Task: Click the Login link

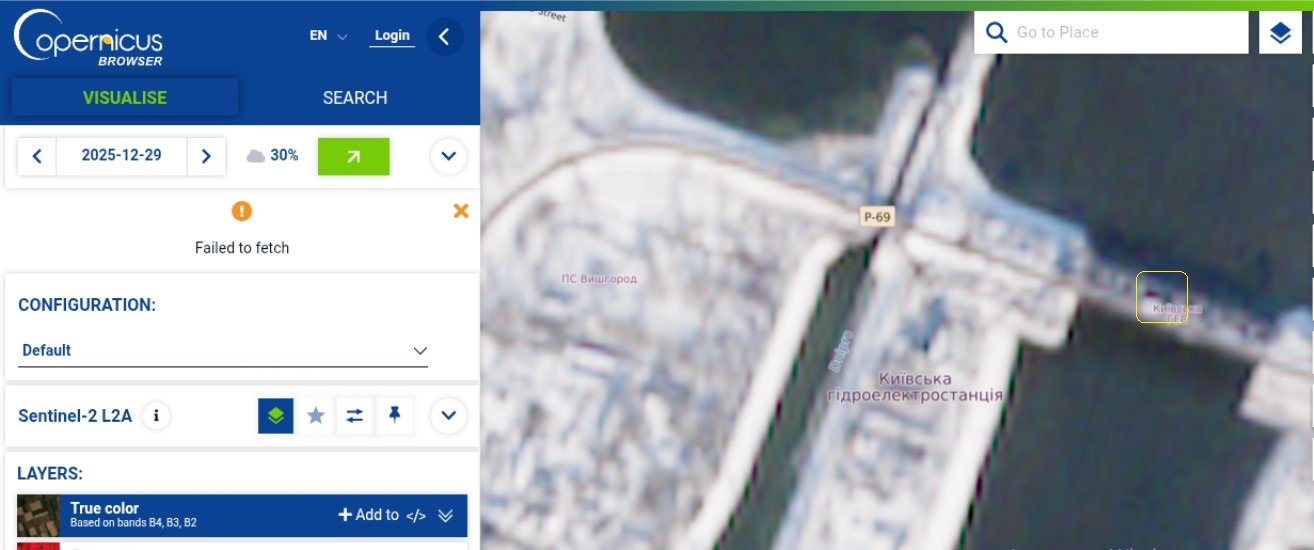Action: (x=392, y=36)
